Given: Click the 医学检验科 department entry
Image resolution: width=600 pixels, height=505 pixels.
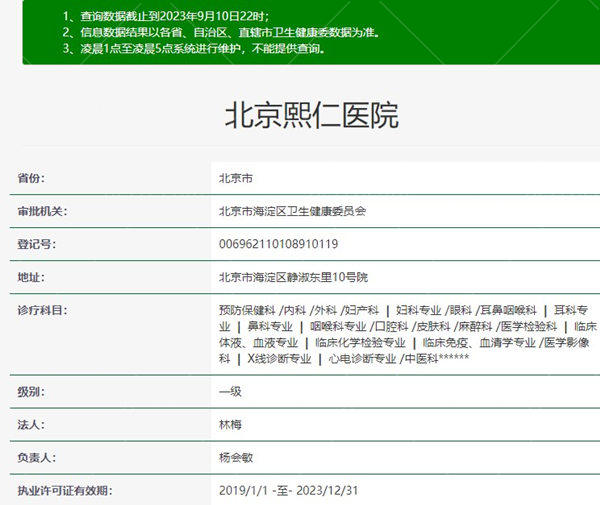Looking at the screenshot, I should pos(528,326).
